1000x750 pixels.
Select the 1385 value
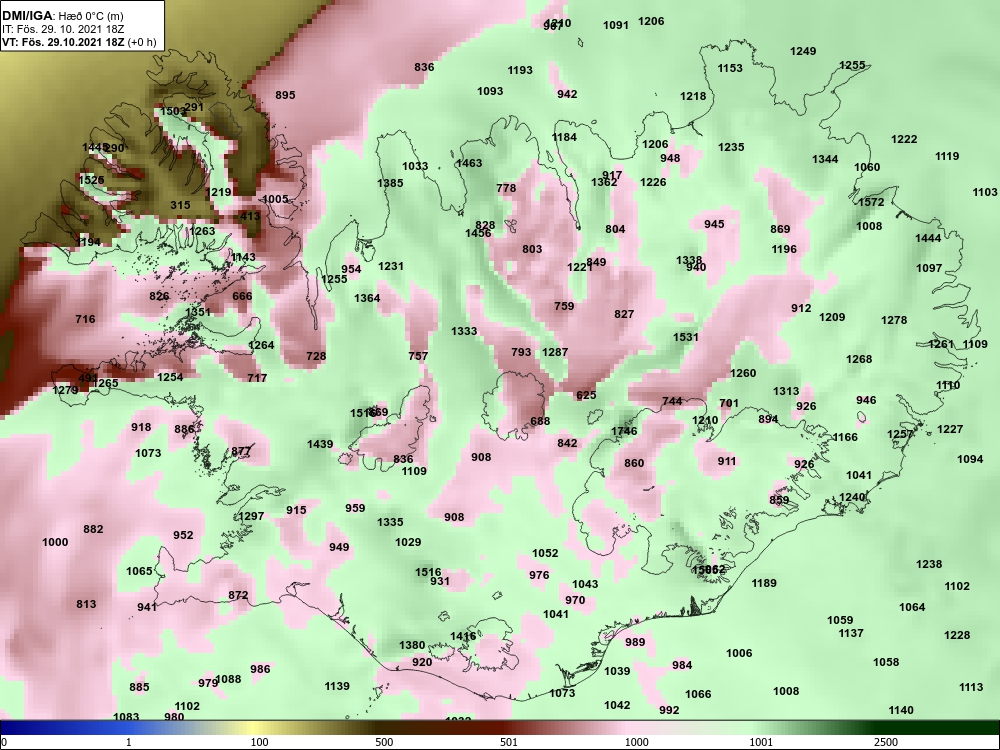[390, 184]
